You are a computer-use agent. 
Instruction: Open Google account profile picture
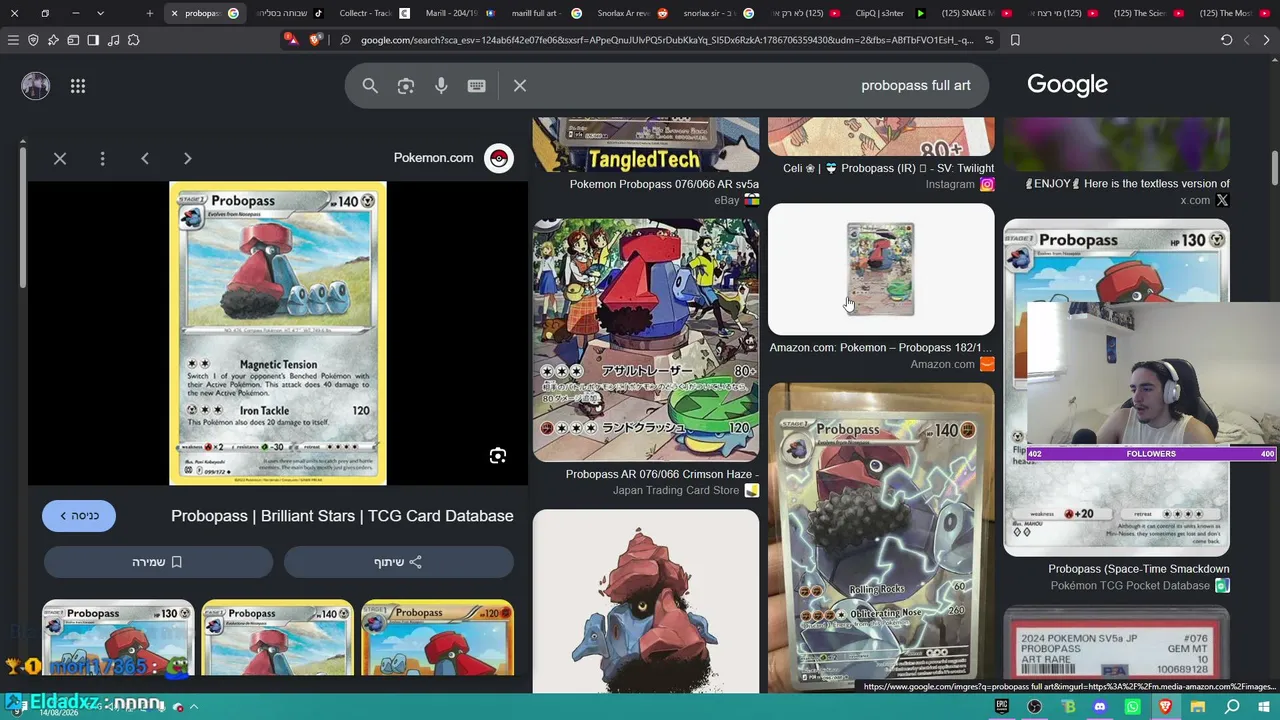35,86
